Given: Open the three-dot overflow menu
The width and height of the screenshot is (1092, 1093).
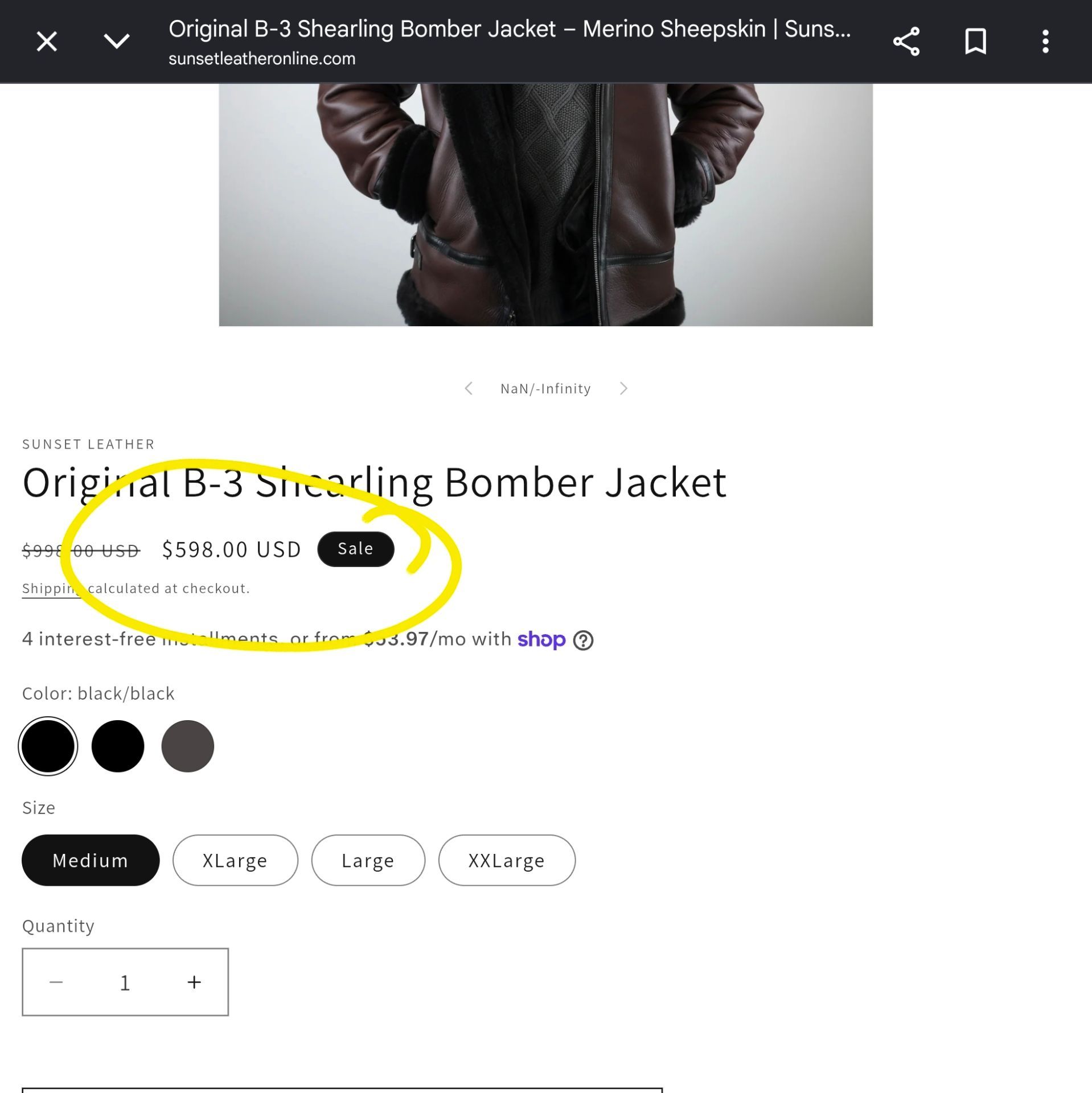Looking at the screenshot, I should coord(1045,42).
